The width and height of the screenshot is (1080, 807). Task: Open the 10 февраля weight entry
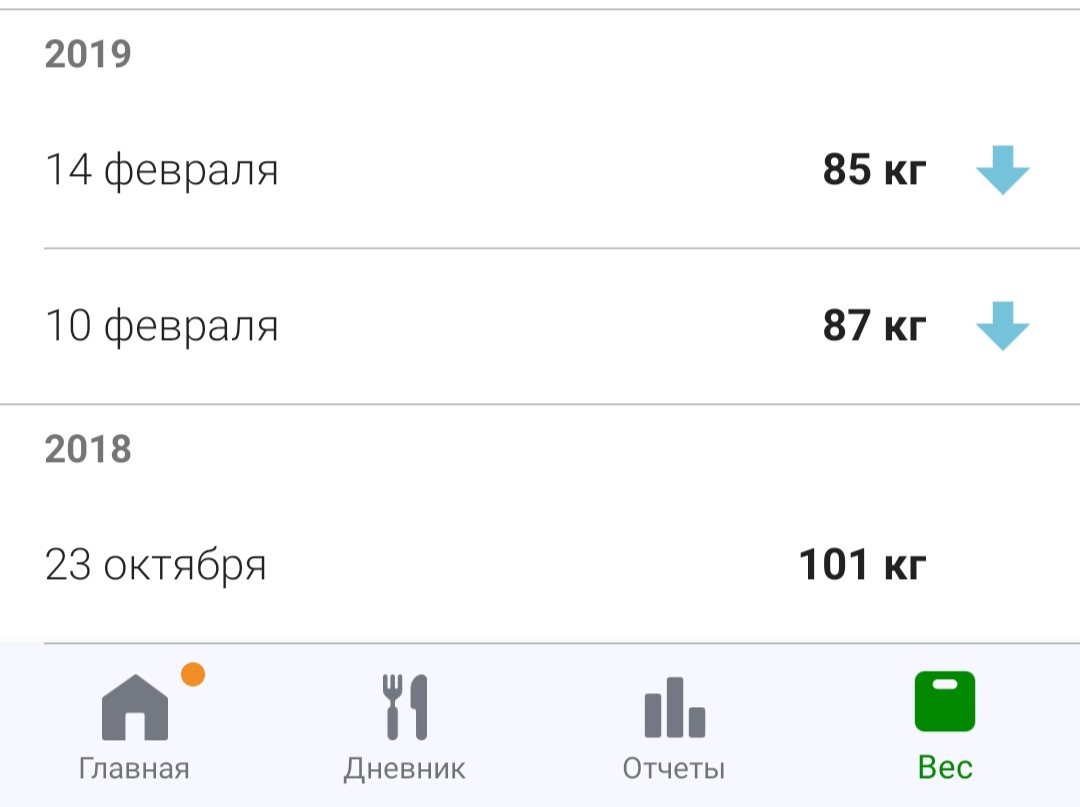coord(162,327)
